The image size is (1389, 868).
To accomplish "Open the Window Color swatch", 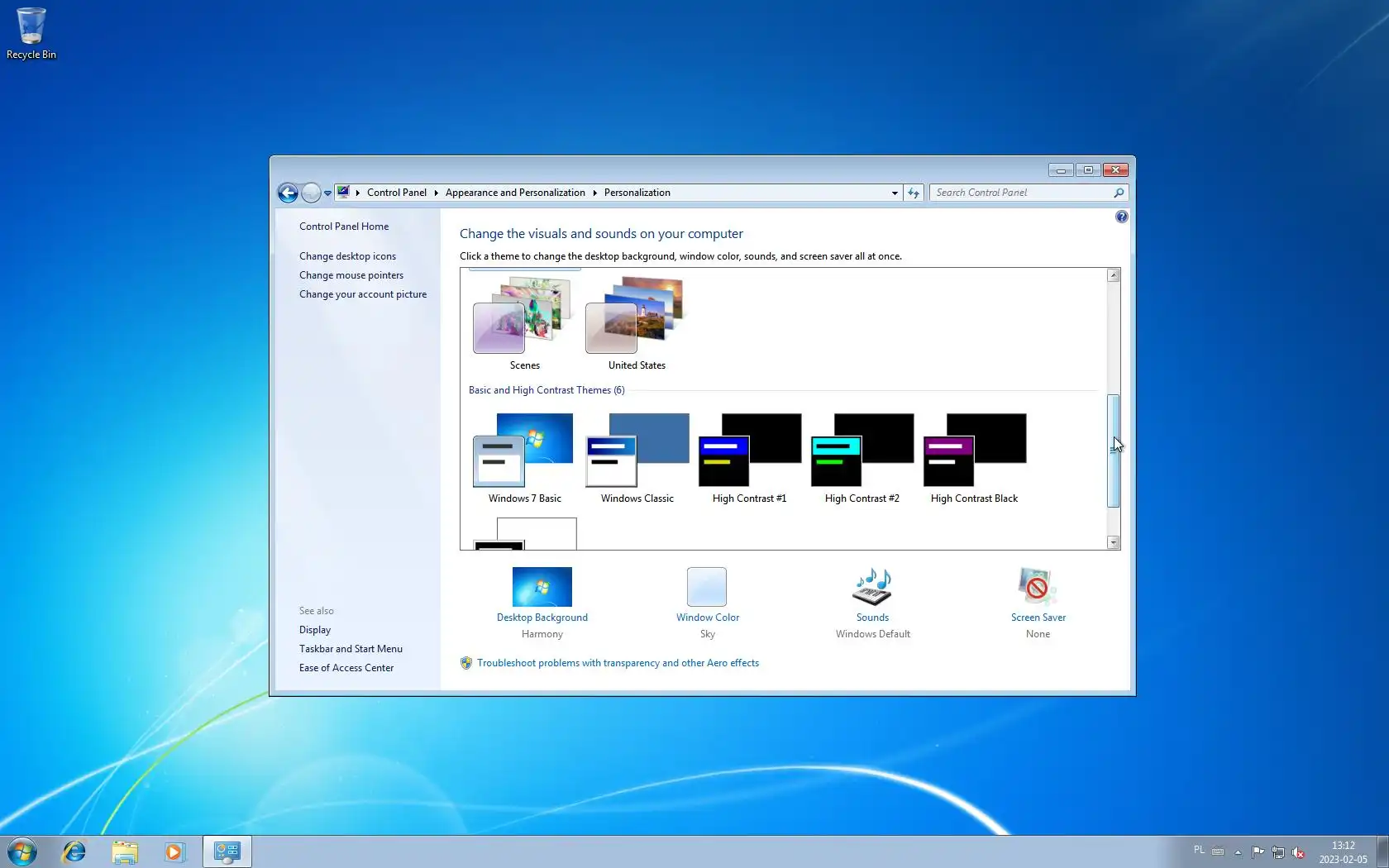I will pyautogui.click(x=707, y=587).
